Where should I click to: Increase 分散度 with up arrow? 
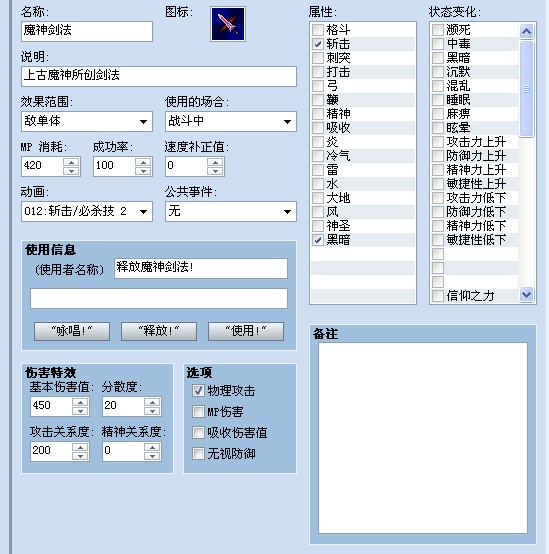point(152,402)
